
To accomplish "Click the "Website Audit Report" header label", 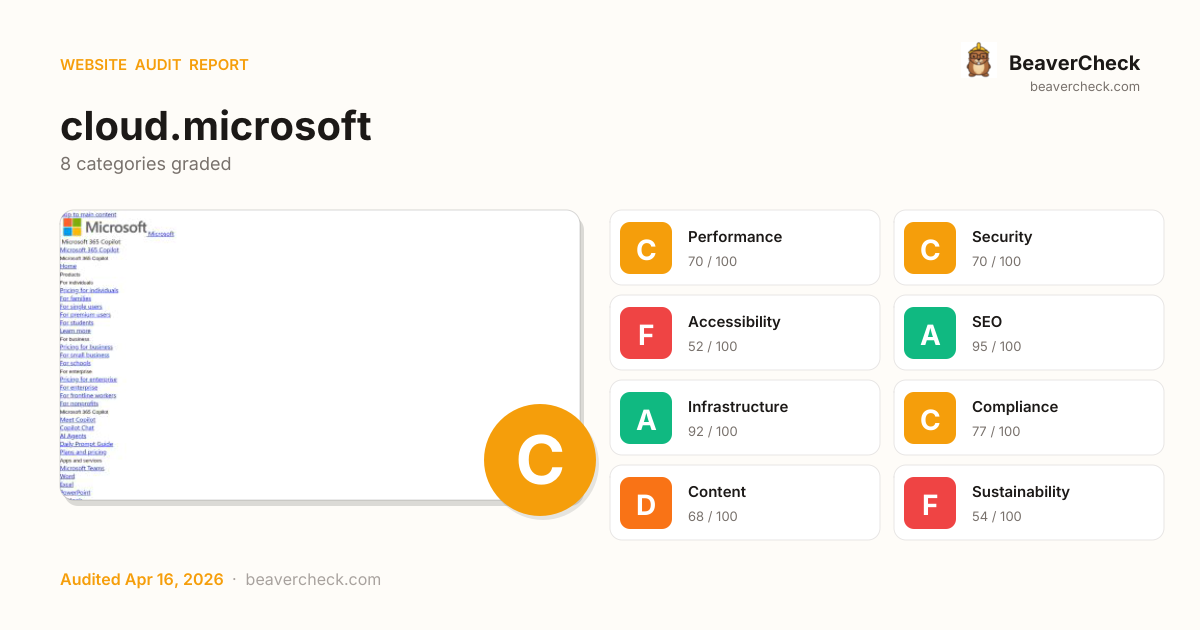I will [154, 65].
